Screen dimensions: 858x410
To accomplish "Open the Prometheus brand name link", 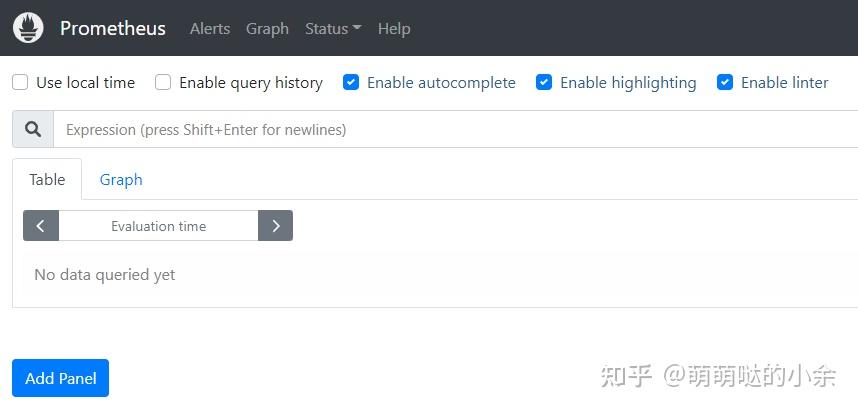I will pos(113,28).
